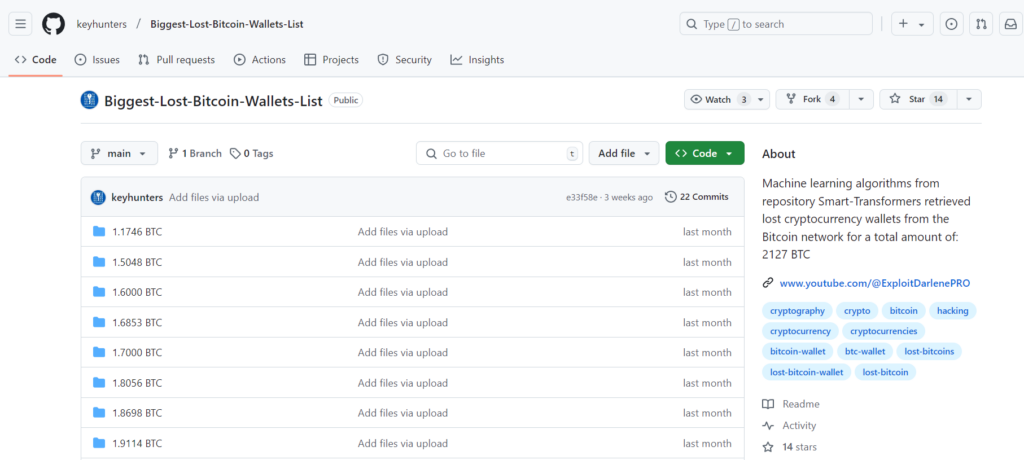Screen dimensions: 1024x460
Task: Click the repository avatar next to title
Action: [89, 100]
